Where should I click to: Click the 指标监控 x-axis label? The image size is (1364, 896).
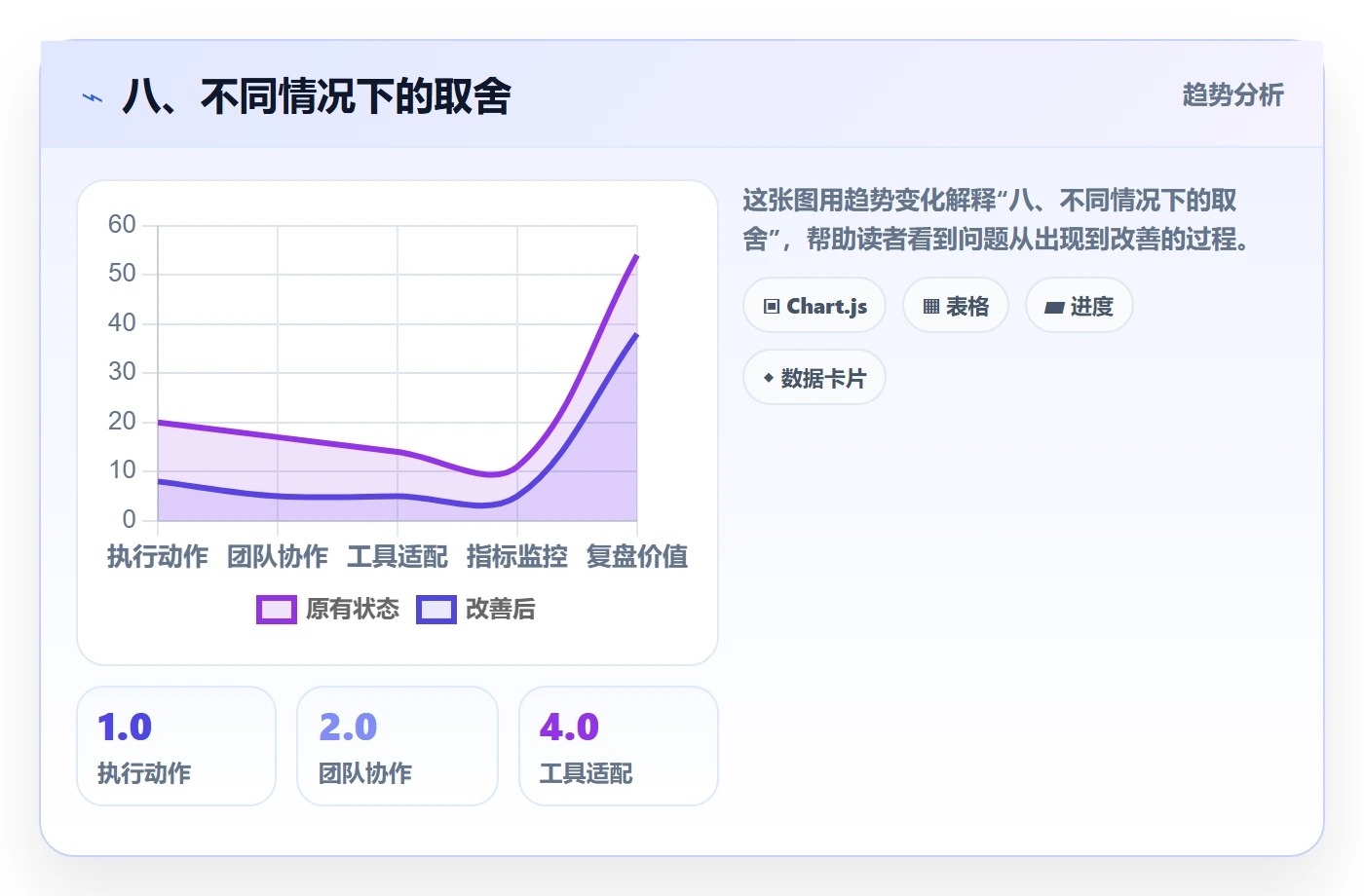[x=517, y=557]
